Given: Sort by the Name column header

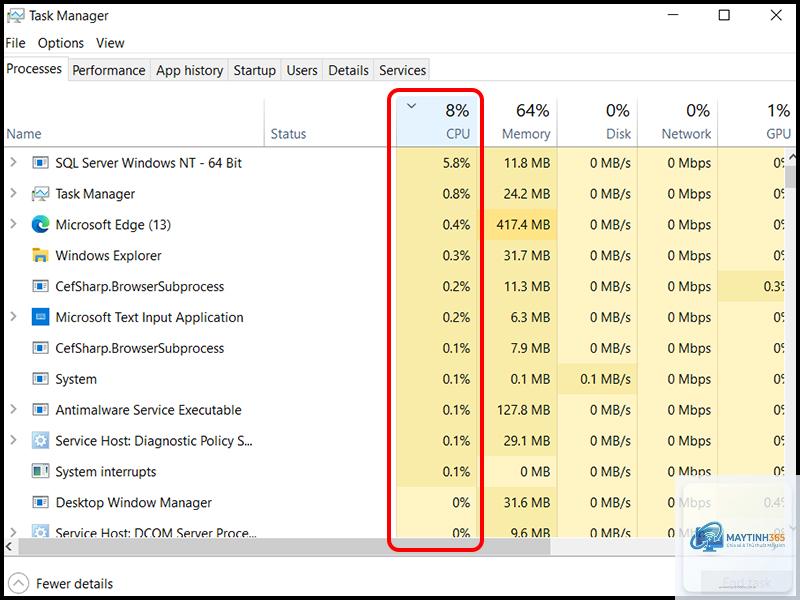Looking at the screenshot, I should pos(134,121).
